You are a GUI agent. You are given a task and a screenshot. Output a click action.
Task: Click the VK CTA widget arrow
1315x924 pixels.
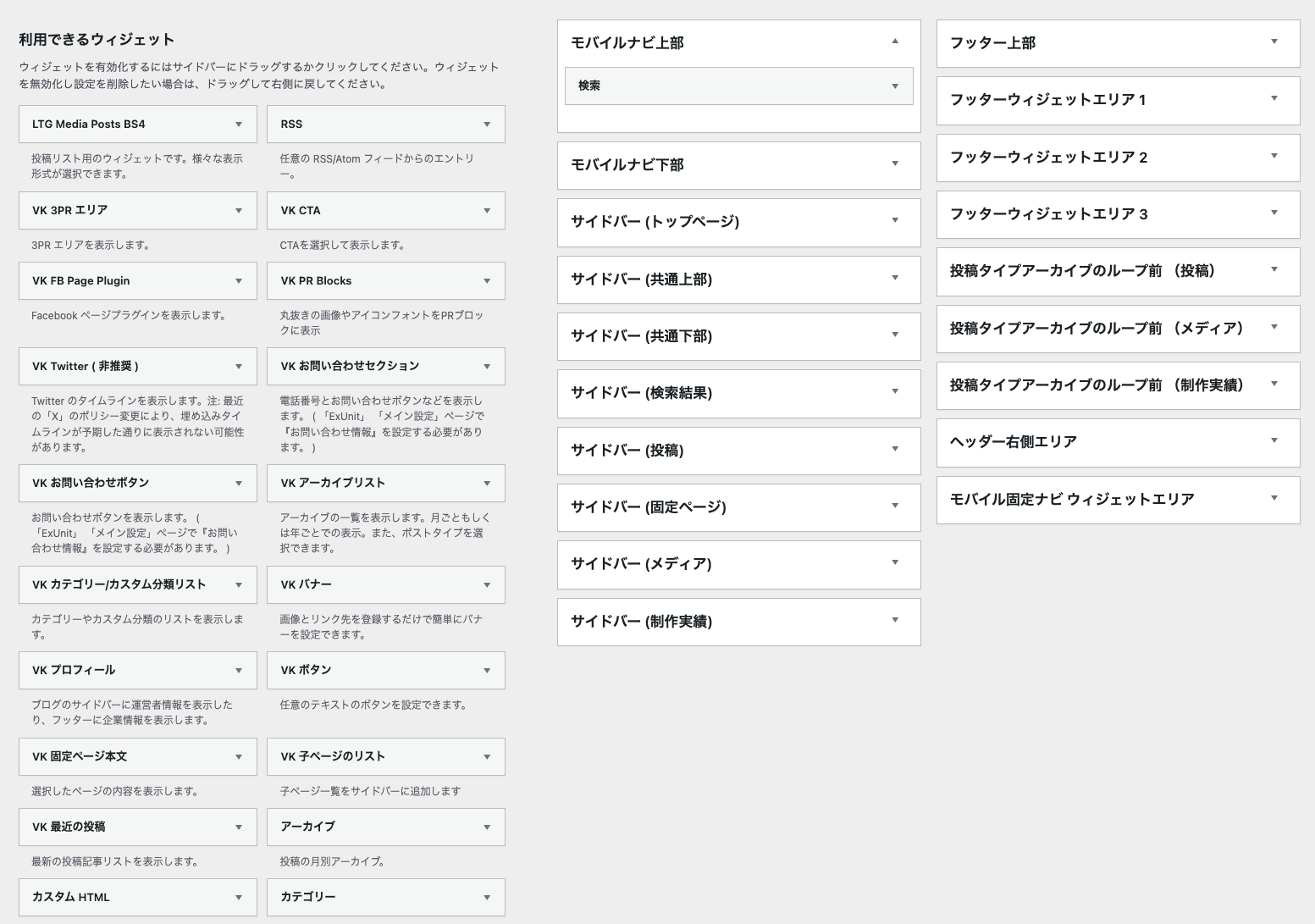click(487, 211)
